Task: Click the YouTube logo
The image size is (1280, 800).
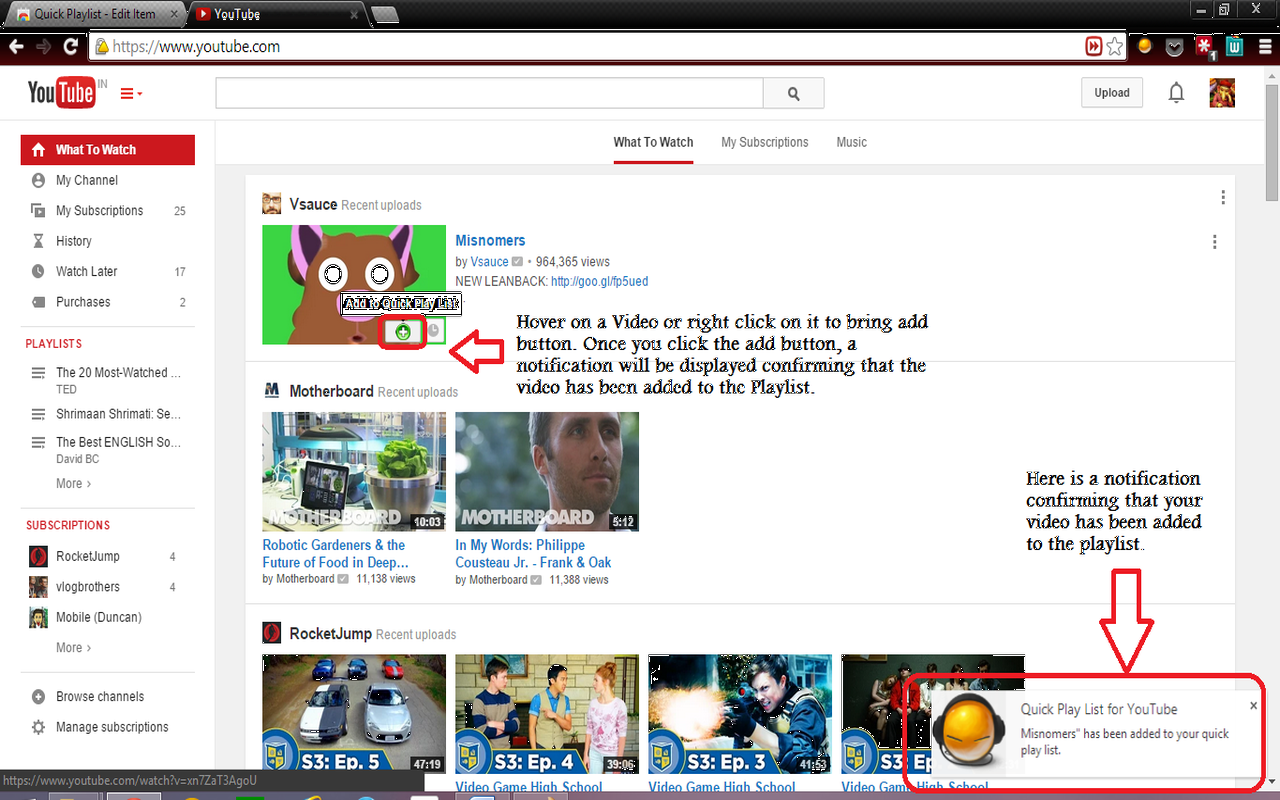Action: (61, 93)
